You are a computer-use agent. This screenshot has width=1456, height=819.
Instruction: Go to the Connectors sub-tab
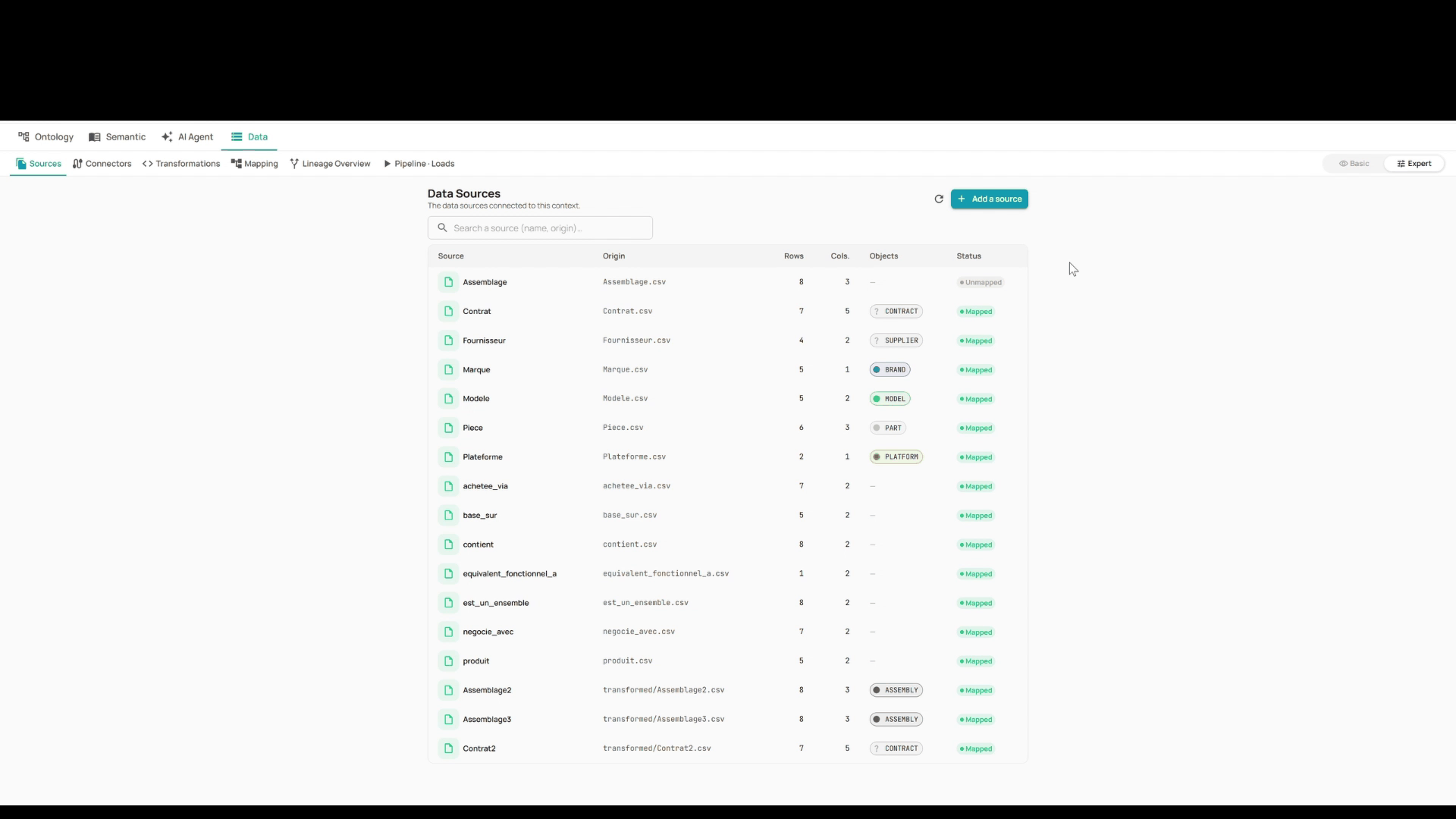click(102, 164)
